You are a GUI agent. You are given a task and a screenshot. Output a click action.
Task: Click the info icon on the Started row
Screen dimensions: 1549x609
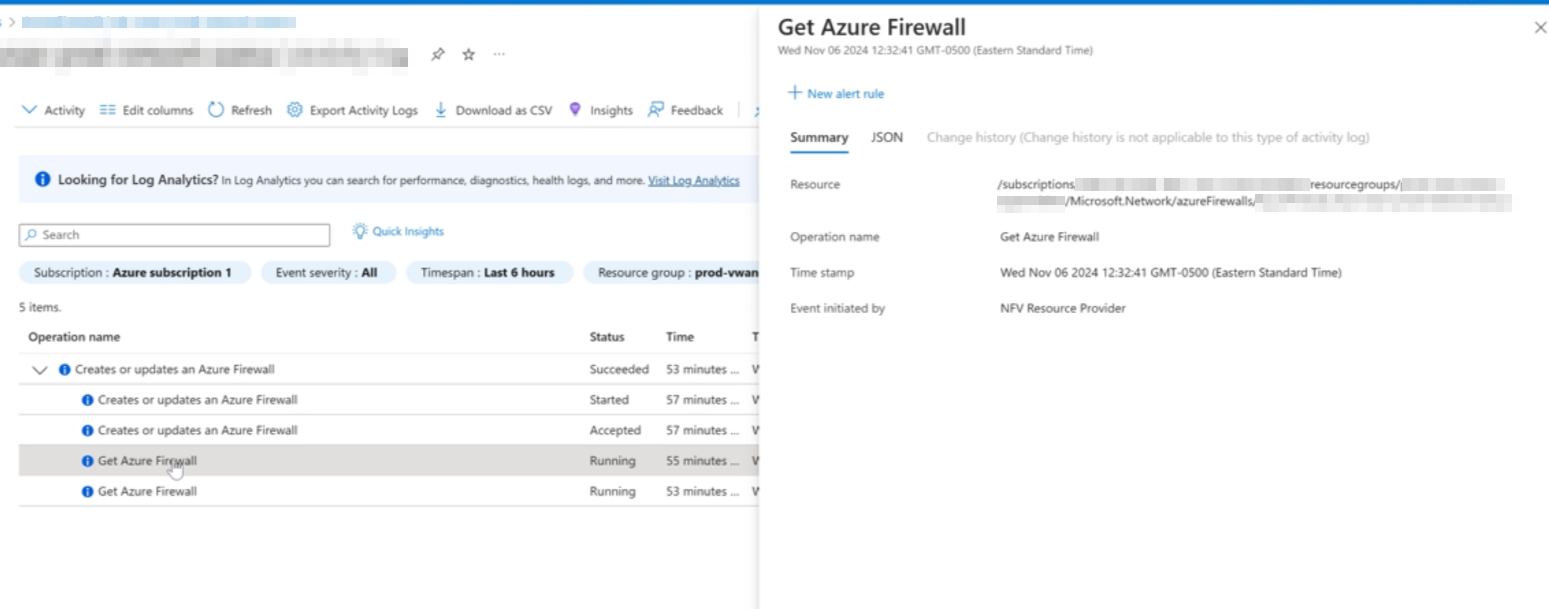(x=88, y=400)
